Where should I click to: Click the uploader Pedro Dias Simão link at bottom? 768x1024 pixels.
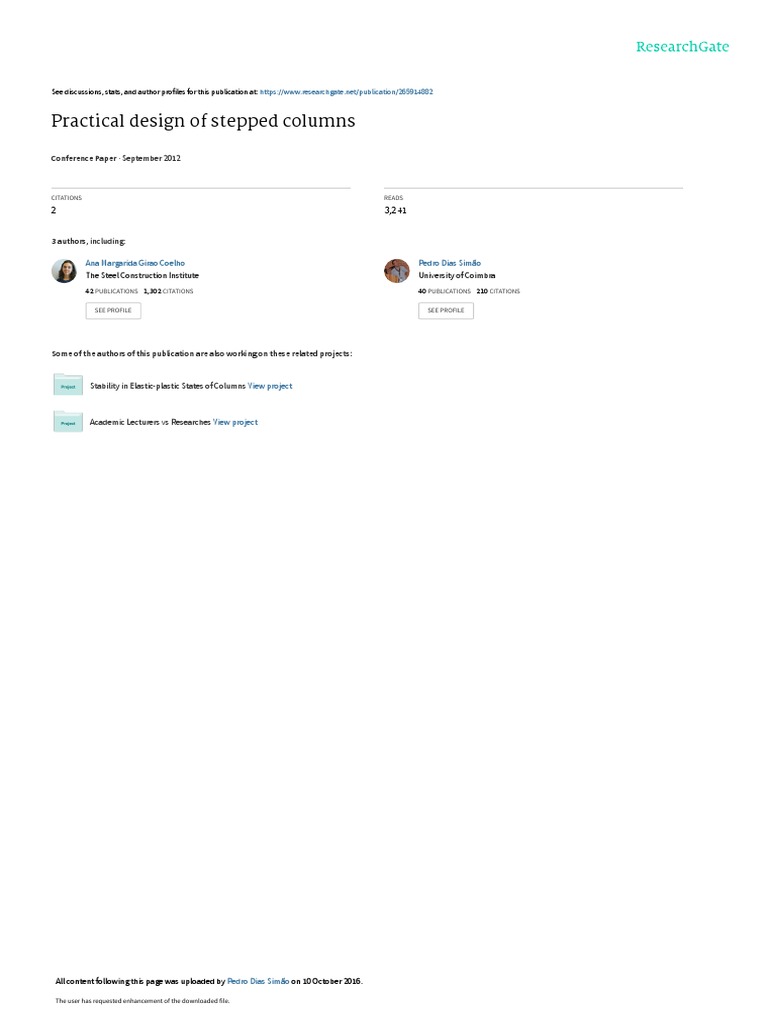click(258, 982)
